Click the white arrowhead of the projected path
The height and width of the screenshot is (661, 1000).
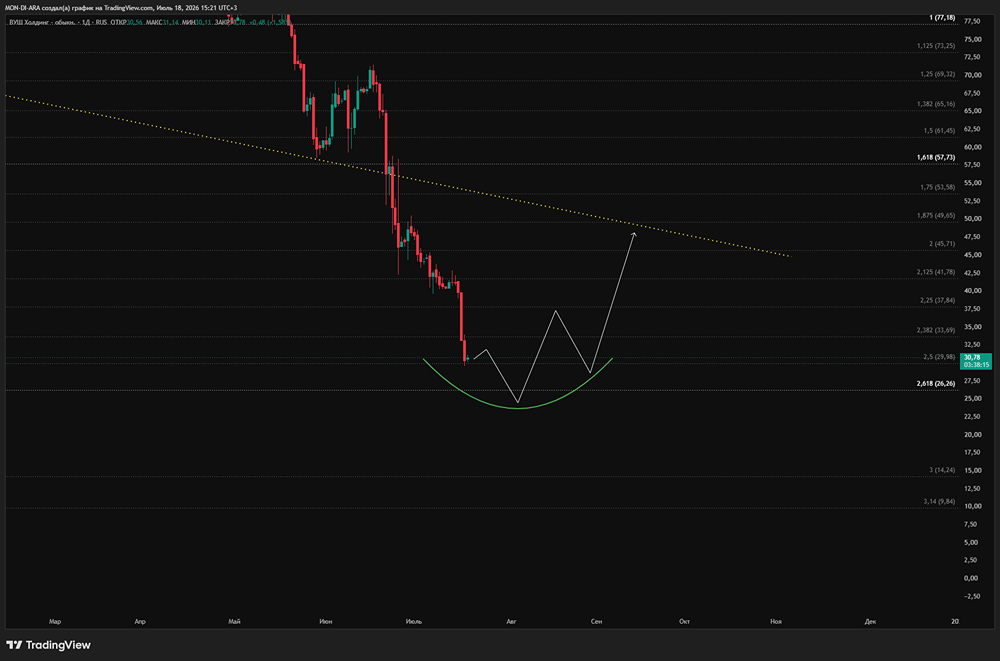[x=633, y=235]
